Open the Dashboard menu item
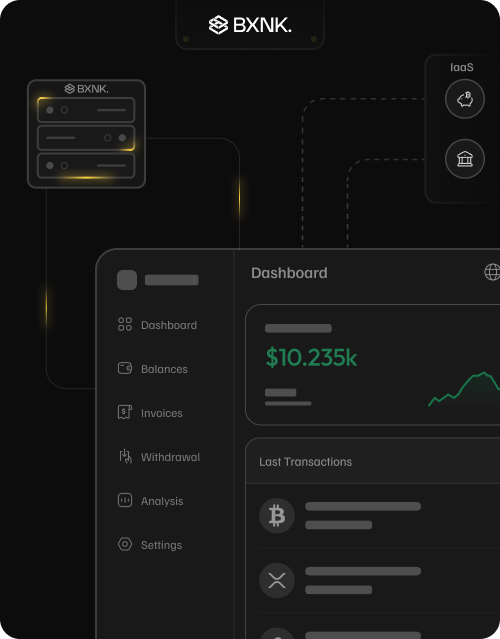This screenshot has height=639, width=500. [x=157, y=325]
